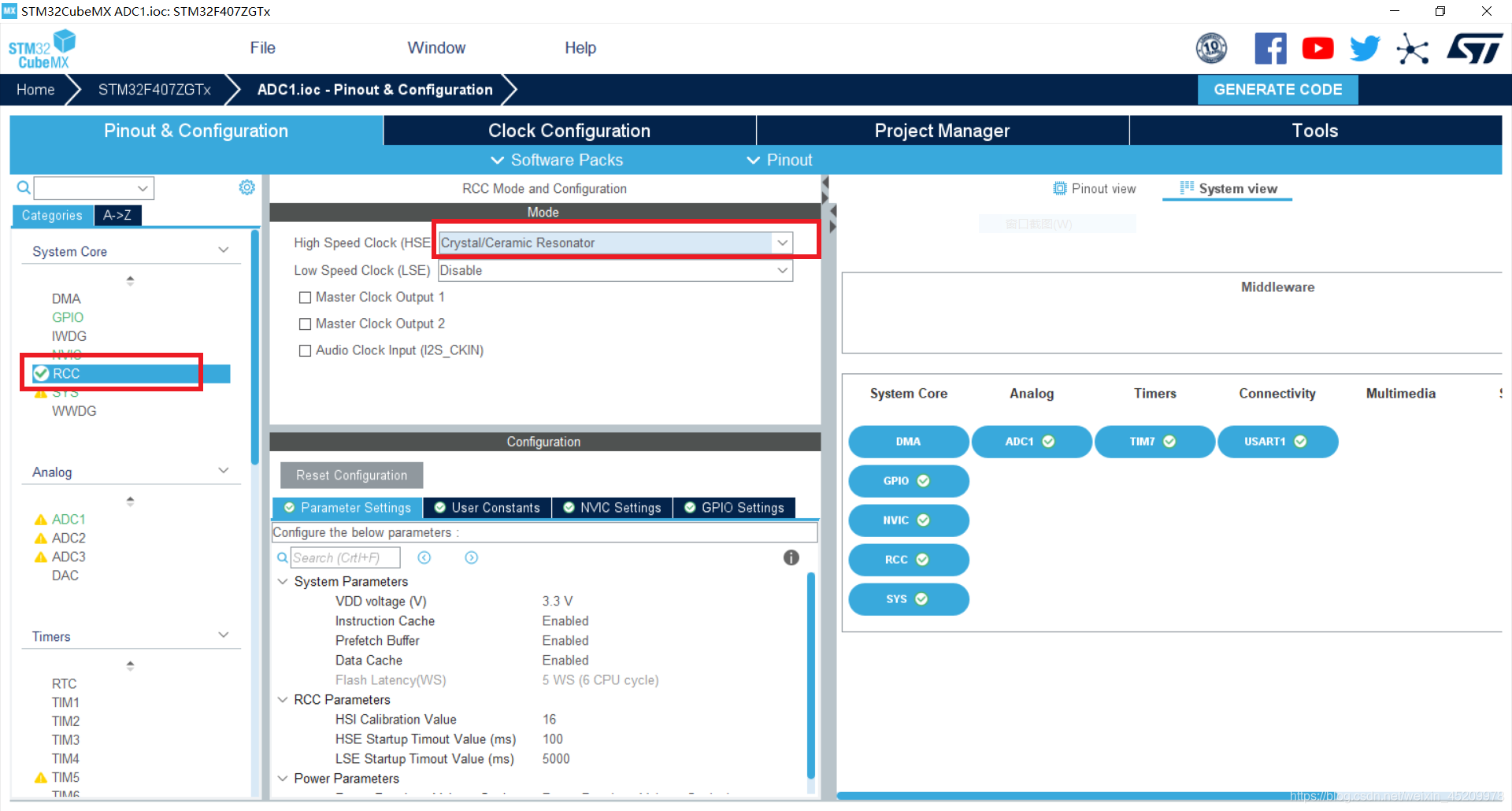
Task: Open the GPIO Settings tab
Action: (x=735, y=508)
